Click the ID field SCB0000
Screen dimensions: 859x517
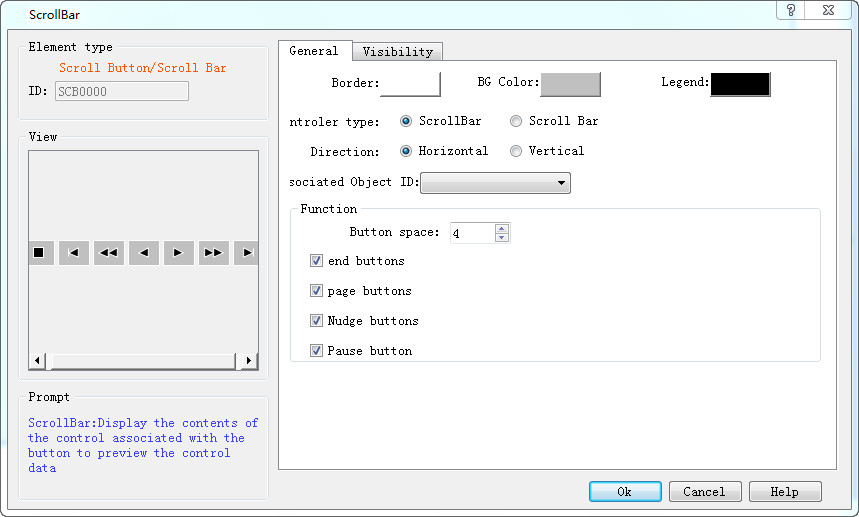click(122, 91)
